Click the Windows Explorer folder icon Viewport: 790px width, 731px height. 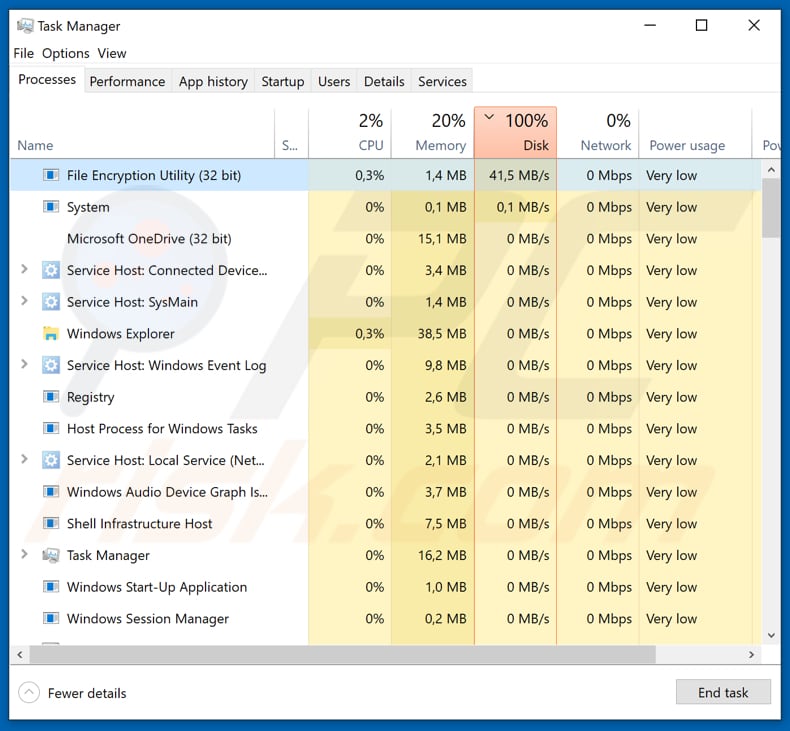pyautogui.click(x=50, y=334)
